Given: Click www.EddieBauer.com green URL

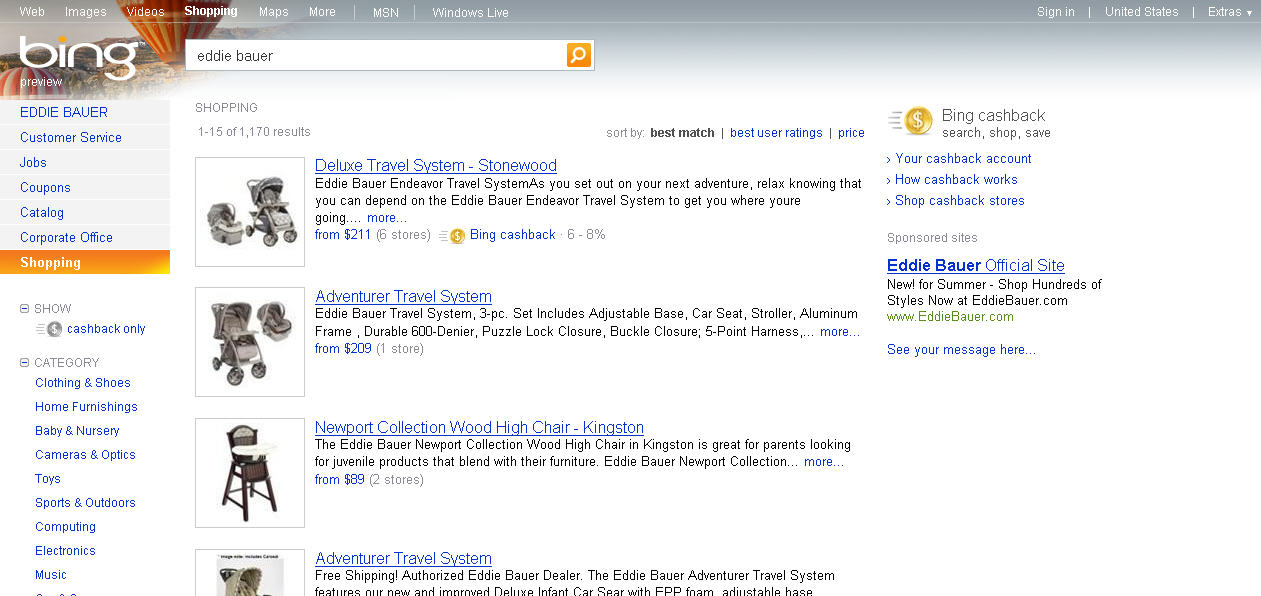Looking at the screenshot, I should pyautogui.click(x=950, y=317).
